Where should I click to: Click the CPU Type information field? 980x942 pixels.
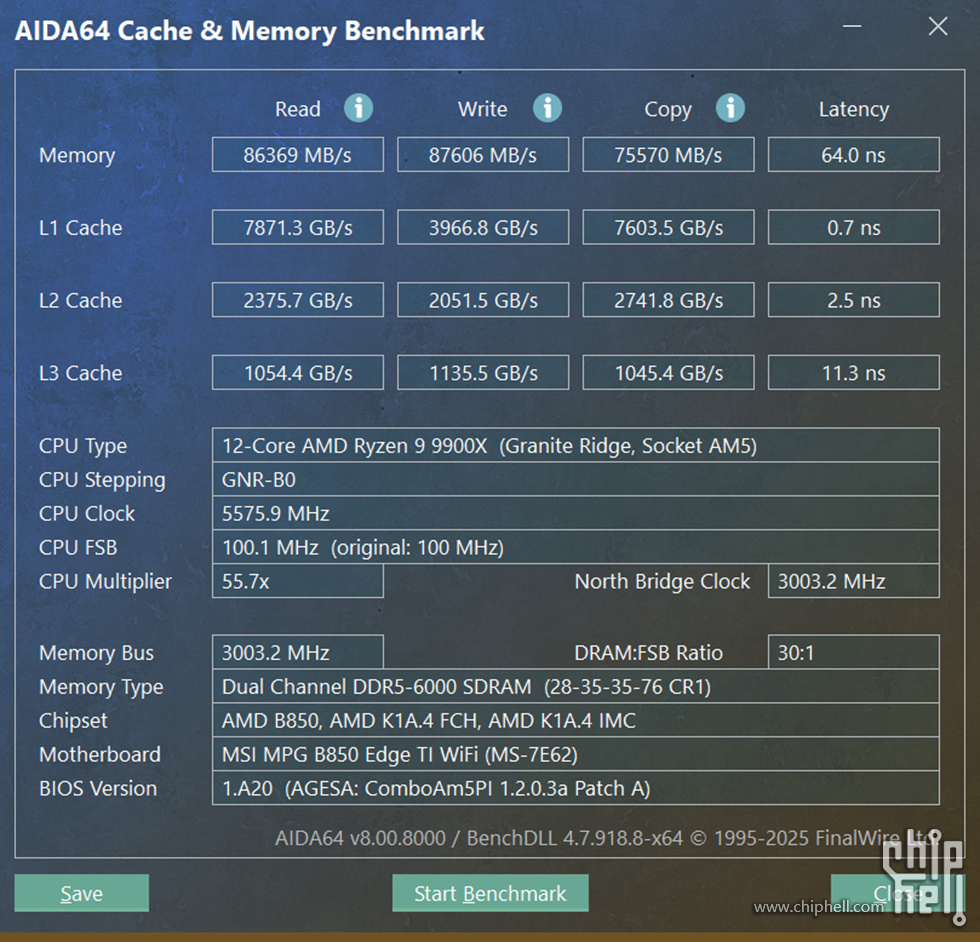(x=575, y=446)
